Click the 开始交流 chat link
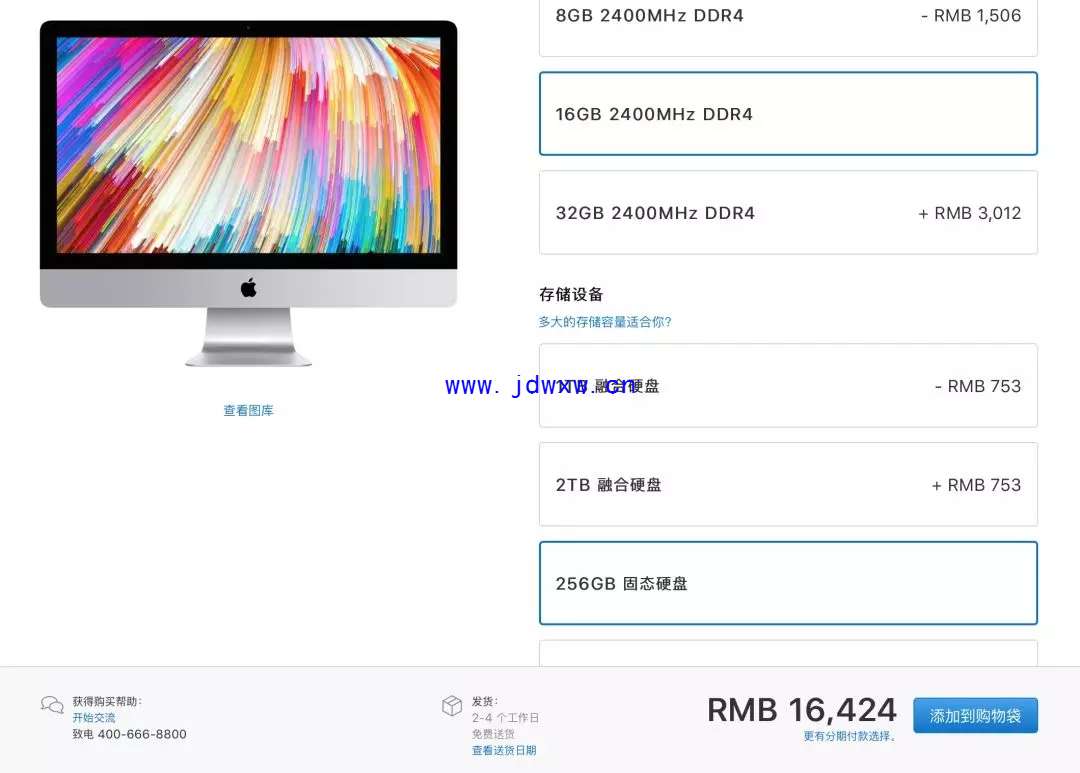The image size is (1080, 773). pos(94,718)
